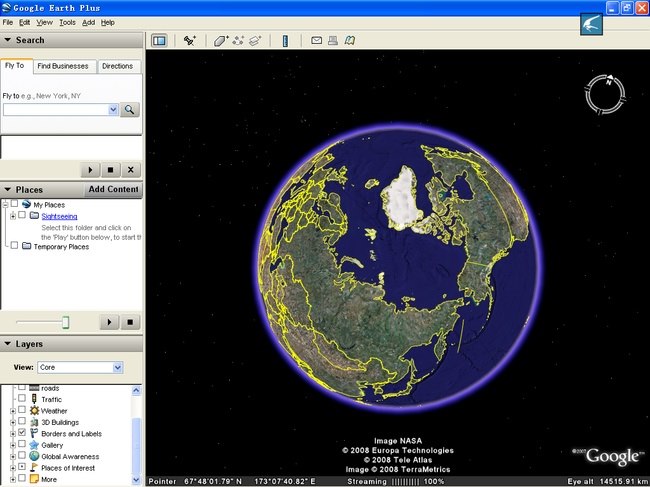The image size is (650, 487).
Task: Click the Add Path toolbar icon
Action: click(238, 41)
